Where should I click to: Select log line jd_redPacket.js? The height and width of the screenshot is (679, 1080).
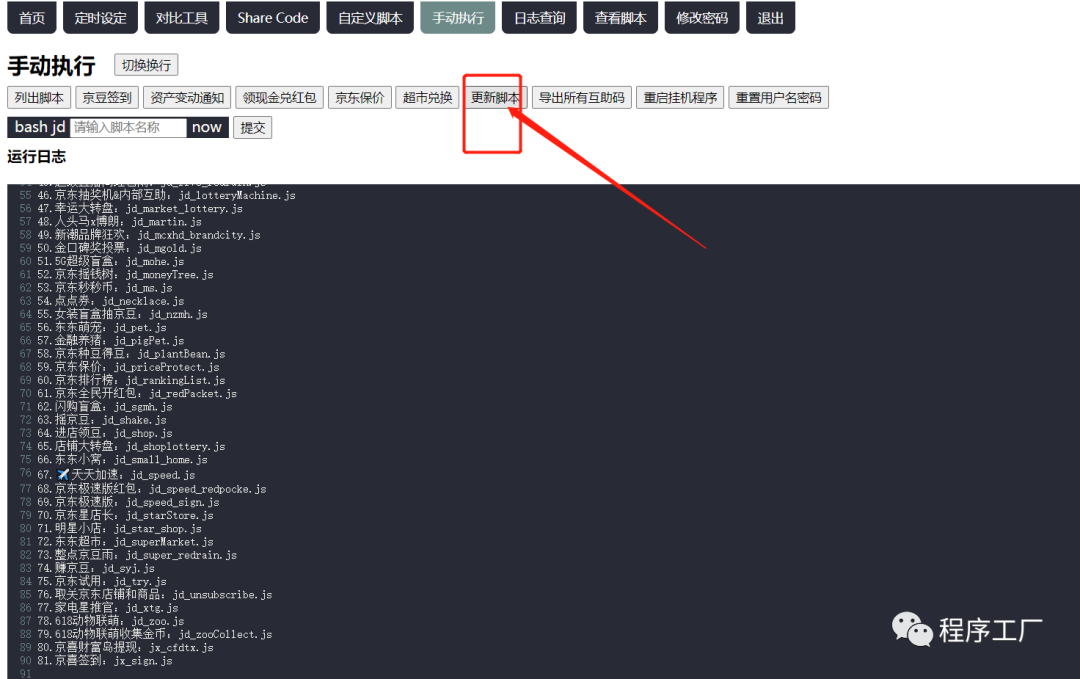pos(137,394)
